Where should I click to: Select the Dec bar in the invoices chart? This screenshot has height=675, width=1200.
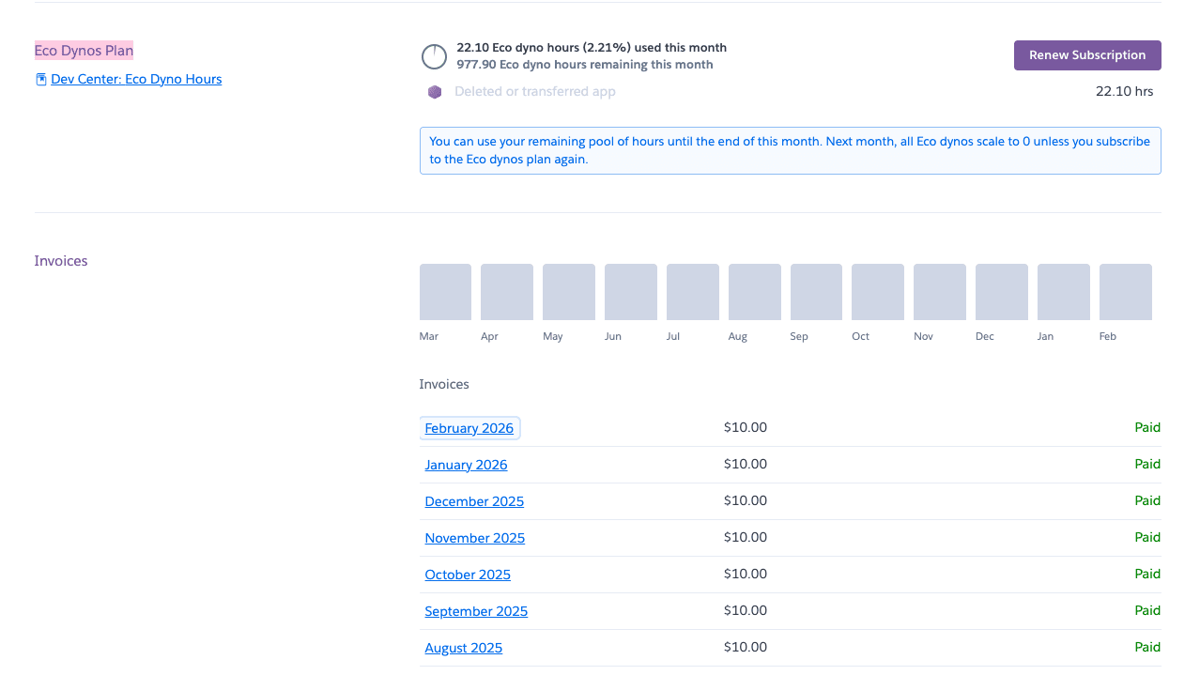click(1001, 292)
